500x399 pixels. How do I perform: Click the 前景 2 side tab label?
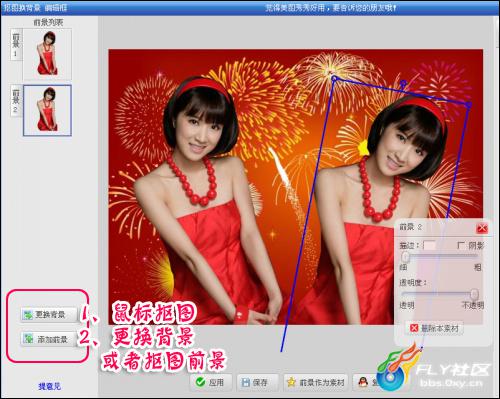16,101
